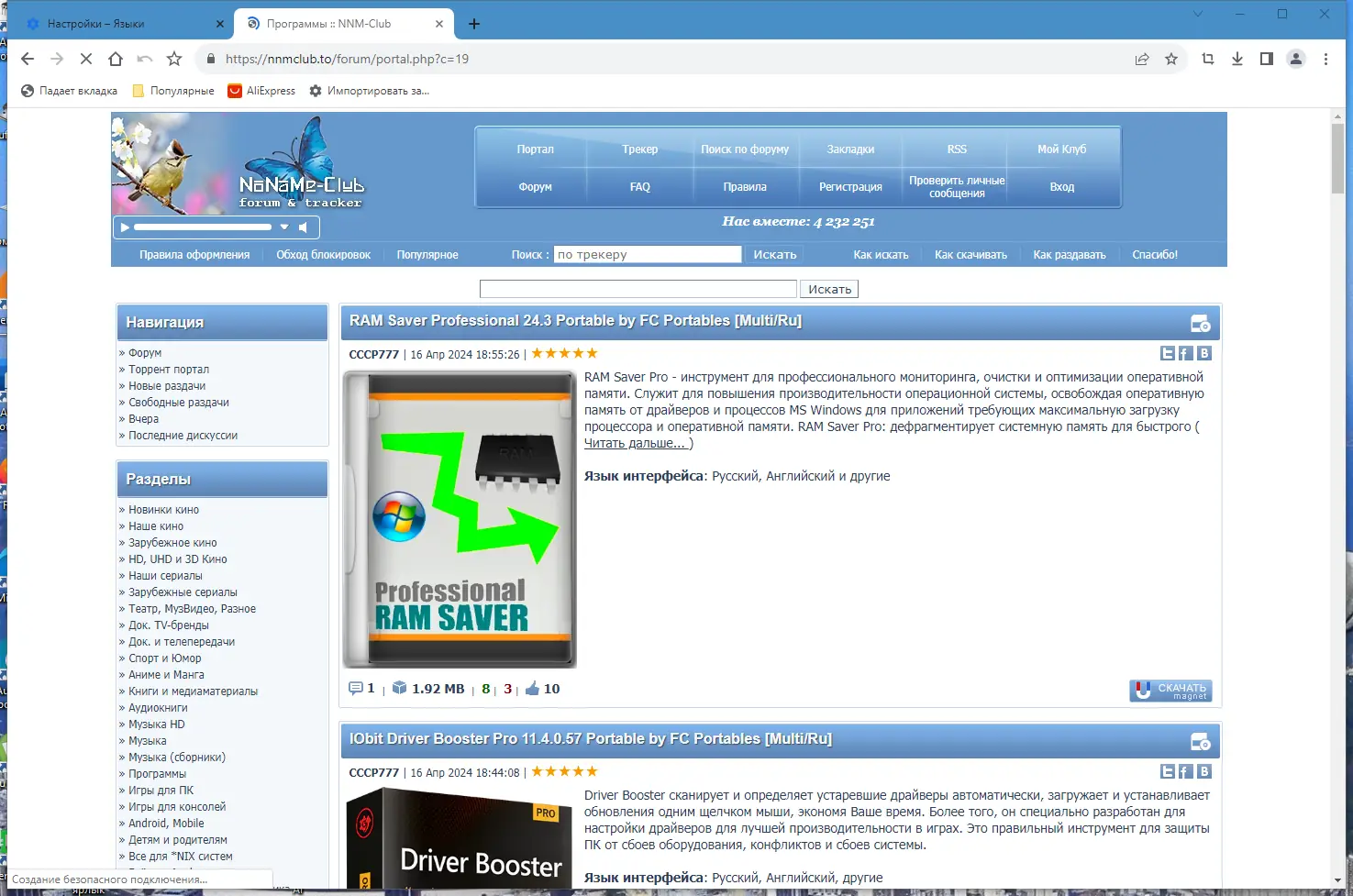Open the crop icon in the browser toolbar

(1208, 59)
